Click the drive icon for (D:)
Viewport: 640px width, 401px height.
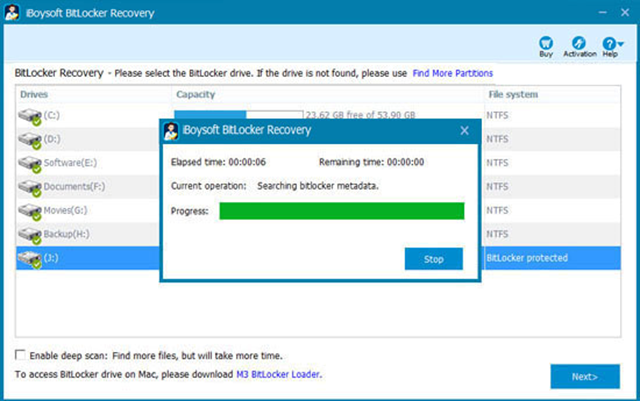[x=30, y=140]
